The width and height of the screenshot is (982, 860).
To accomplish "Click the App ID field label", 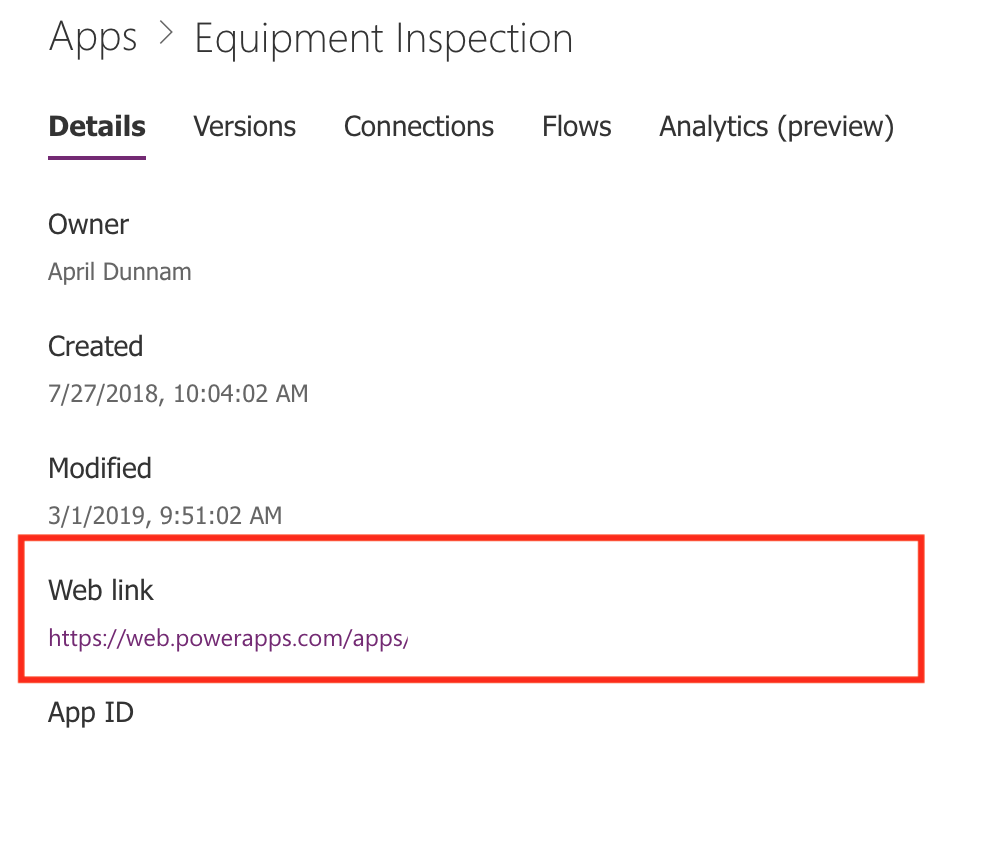I will point(91,713).
